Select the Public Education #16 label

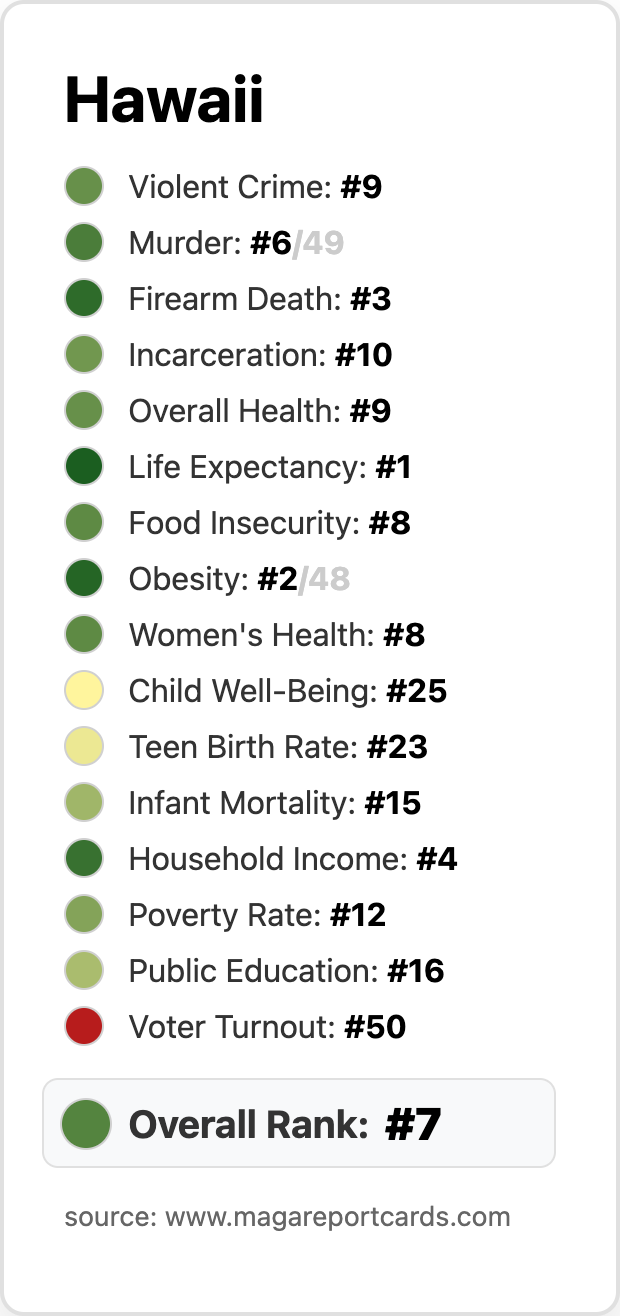click(287, 971)
